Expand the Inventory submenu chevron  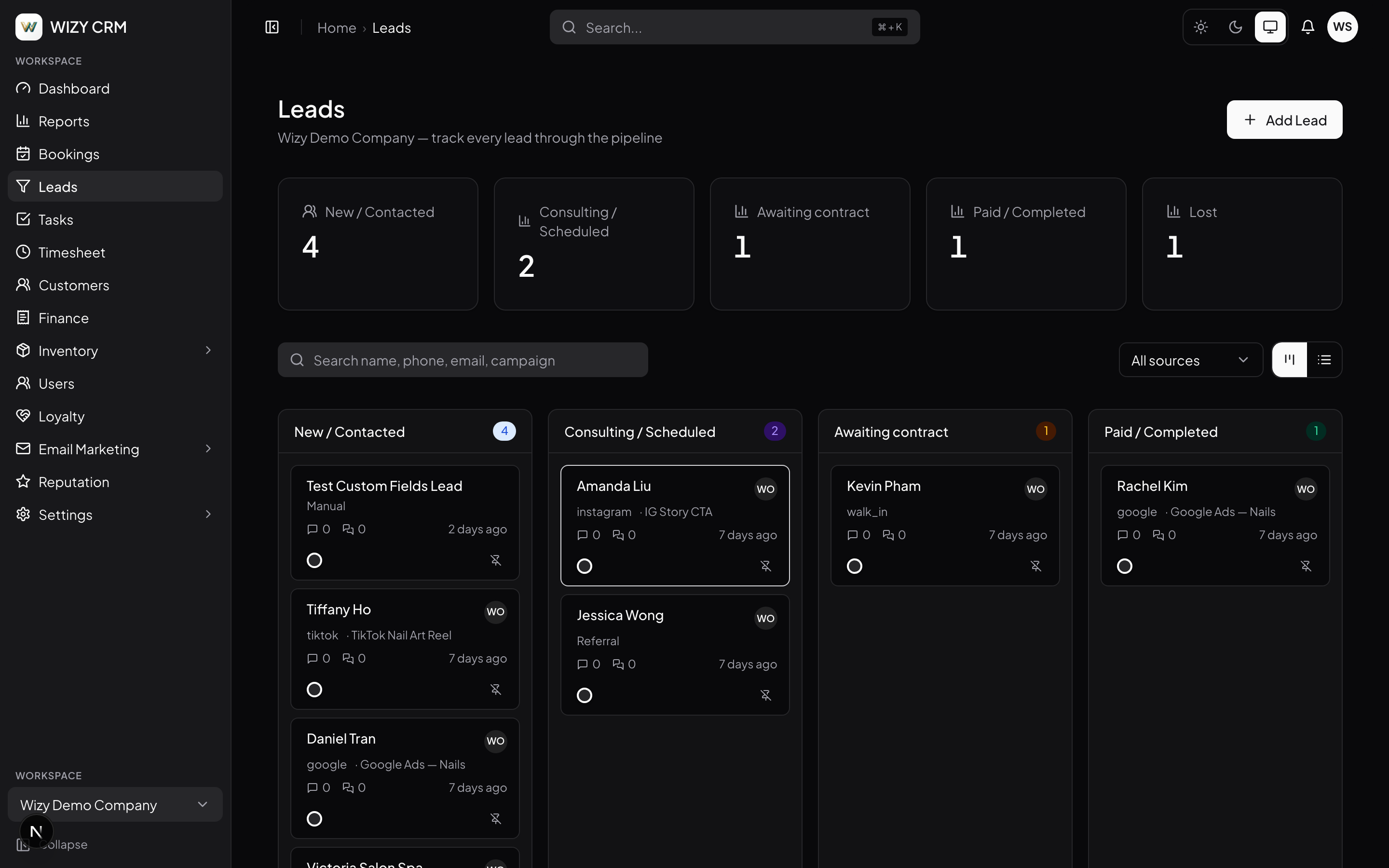click(208, 350)
